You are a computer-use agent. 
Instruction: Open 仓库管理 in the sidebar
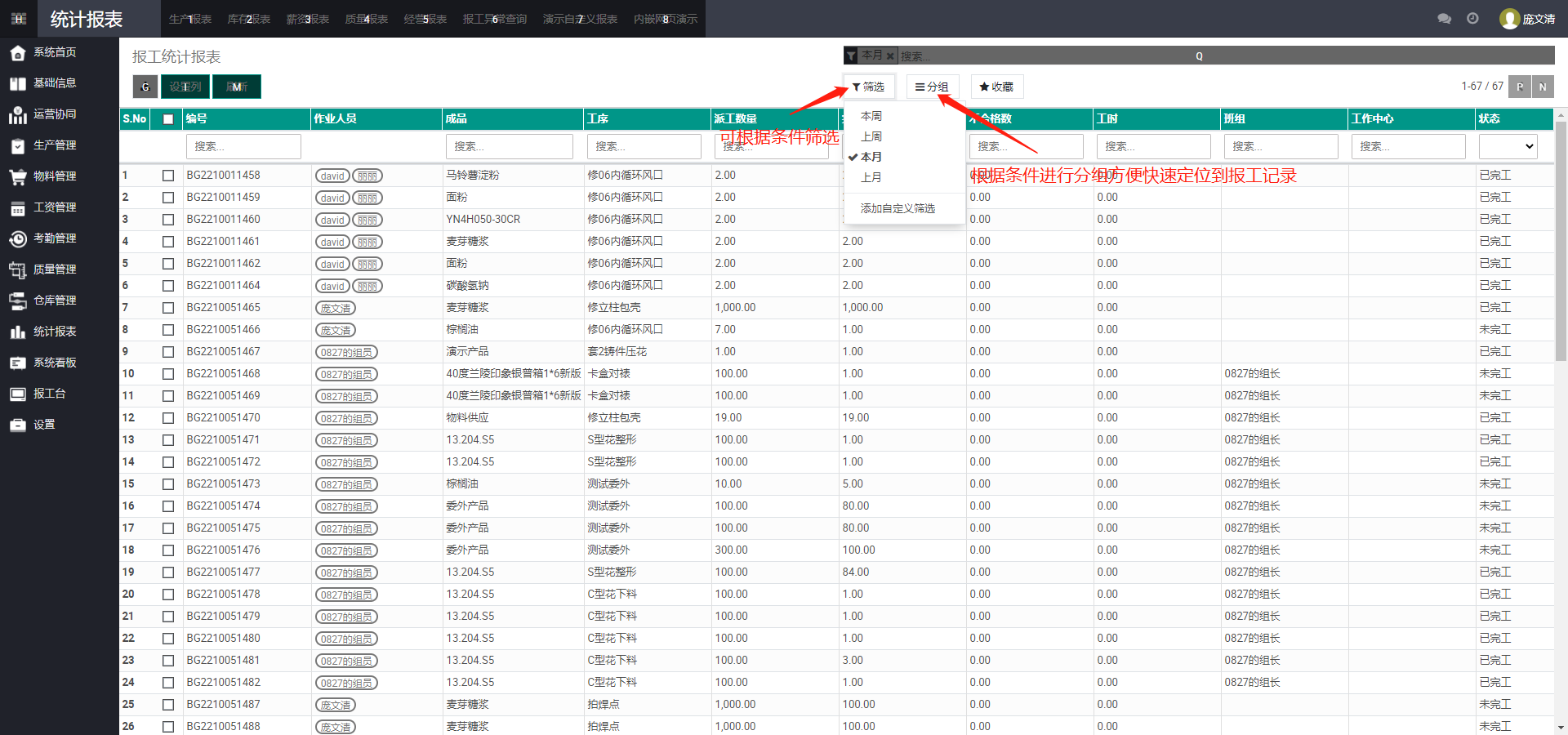55,301
